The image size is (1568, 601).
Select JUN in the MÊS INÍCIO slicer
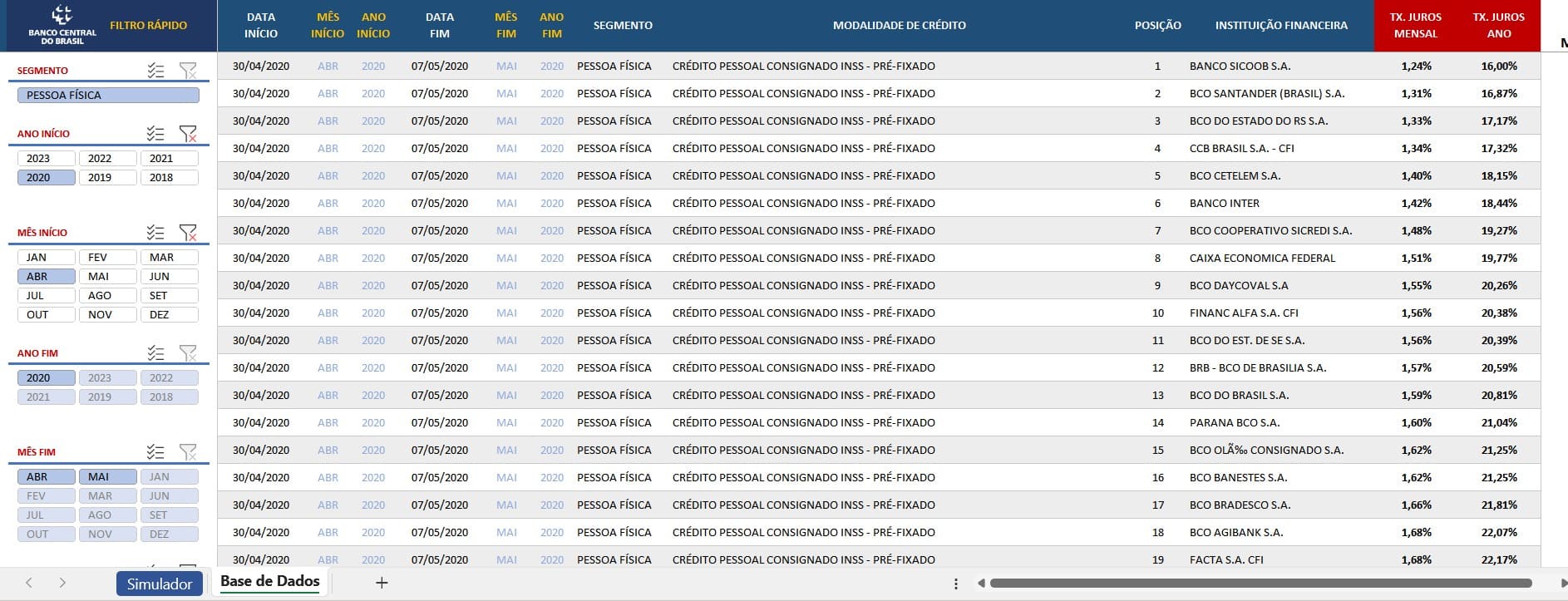pyautogui.click(x=170, y=276)
